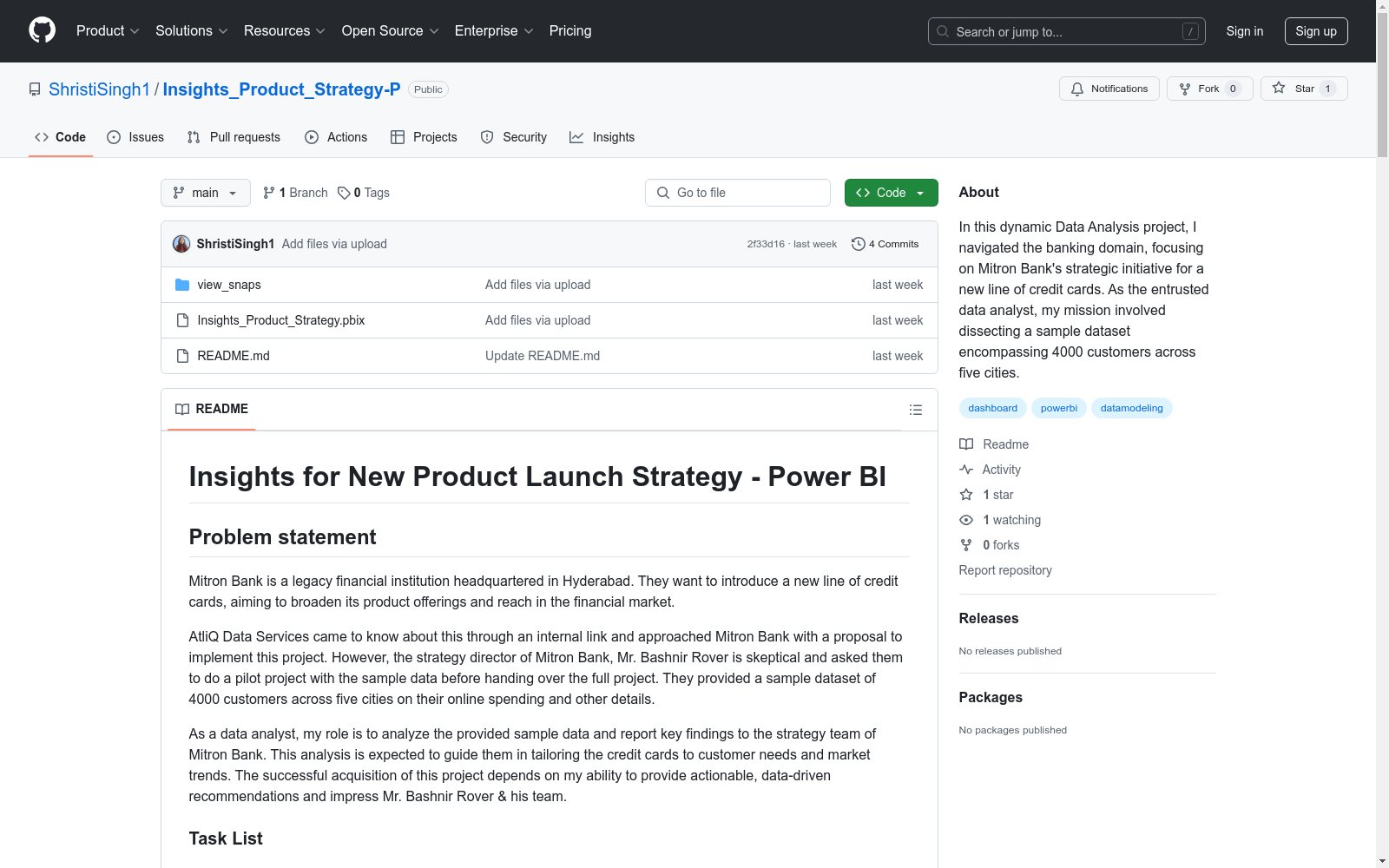Click the Sign in link
The height and width of the screenshot is (868, 1389).
pyautogui.click(x=1245, y=31)
